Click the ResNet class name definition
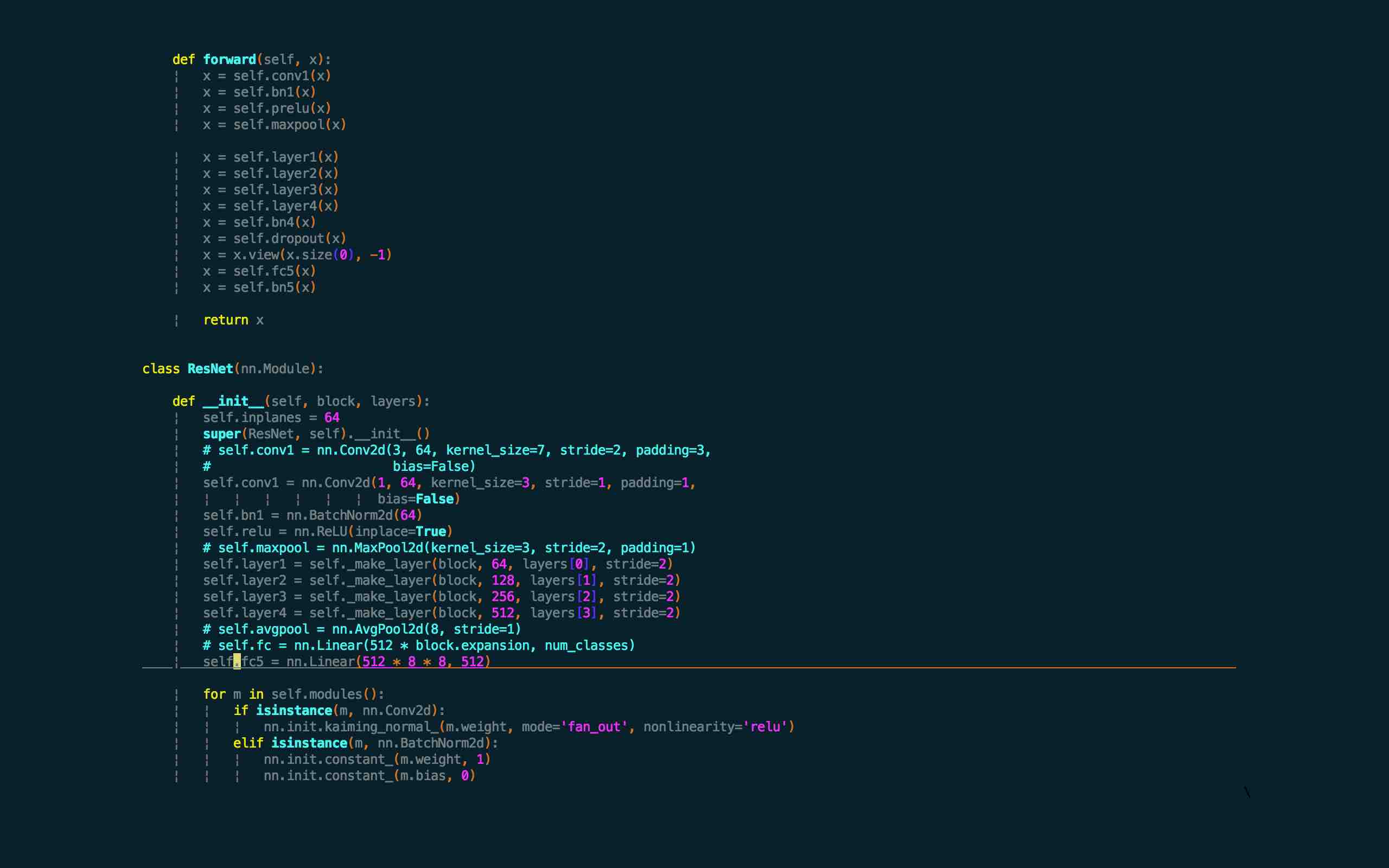This screenshot has width=1389, height=868. pyautogui.click(x=210, y=368)
